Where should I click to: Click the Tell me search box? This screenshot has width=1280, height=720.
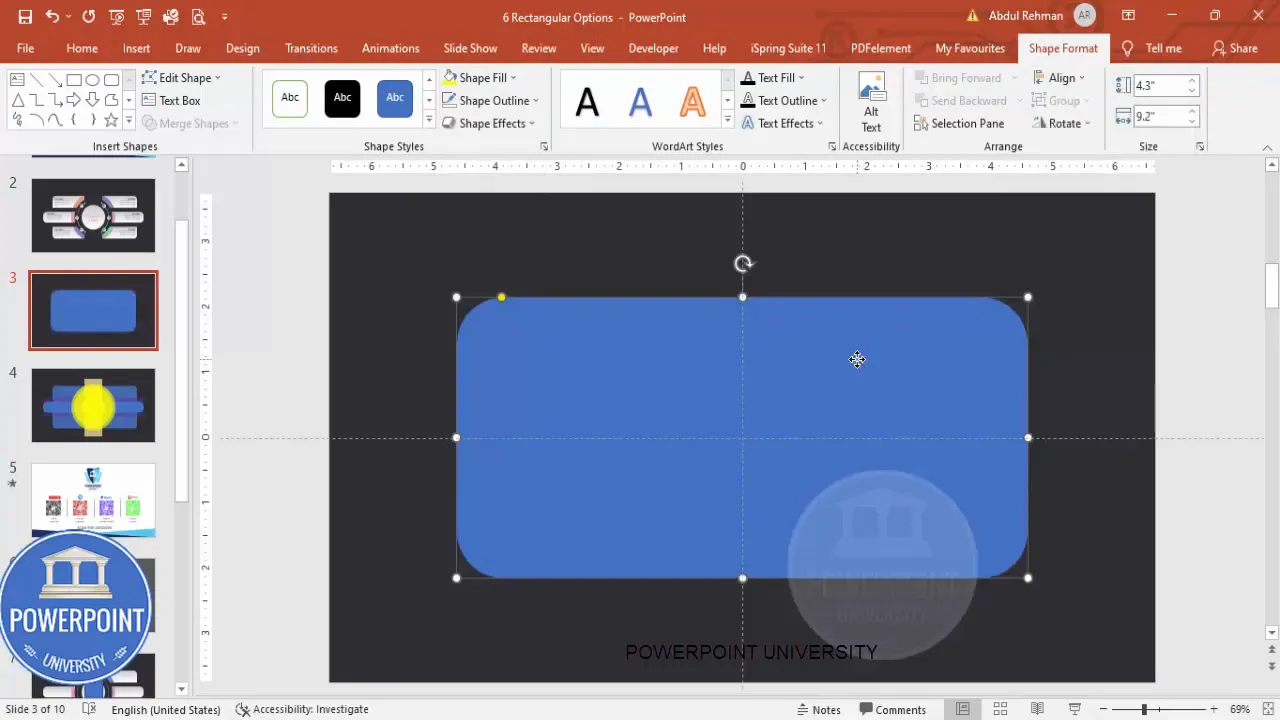point(1153,48)
